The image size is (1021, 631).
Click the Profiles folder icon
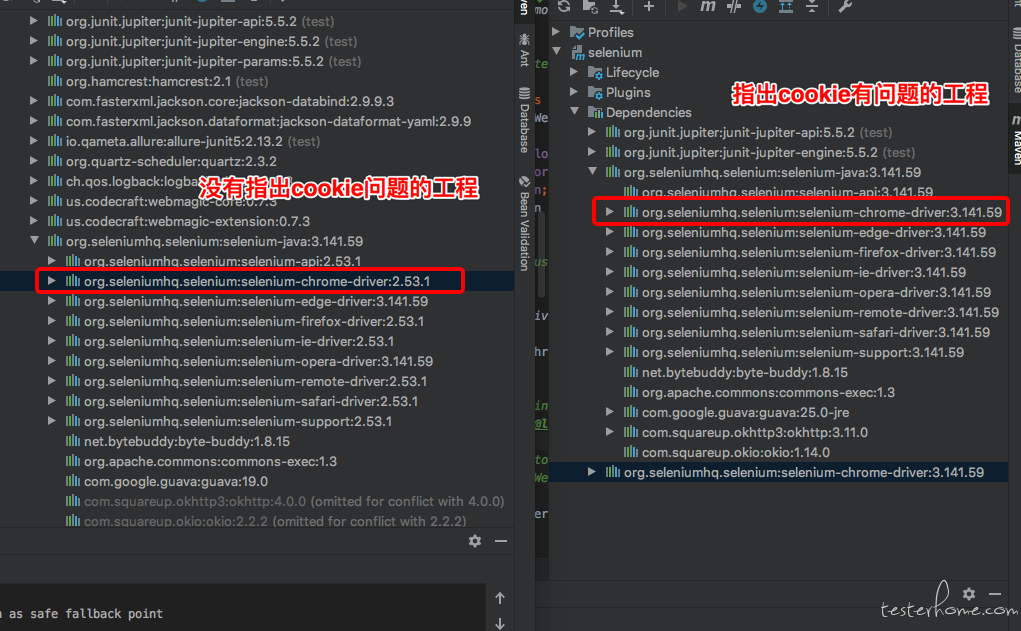577,32
